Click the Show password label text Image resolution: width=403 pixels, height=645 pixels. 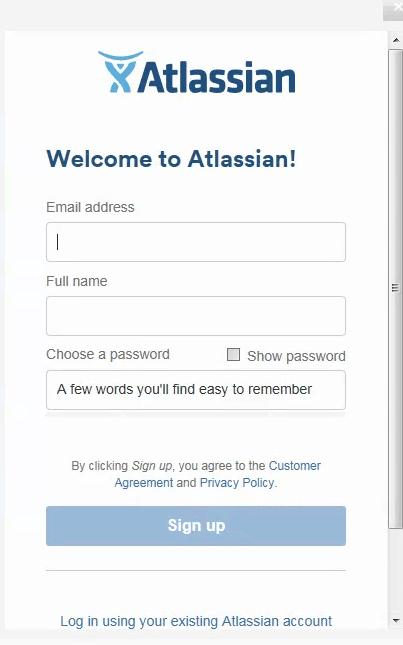click(x=296, y=356)
